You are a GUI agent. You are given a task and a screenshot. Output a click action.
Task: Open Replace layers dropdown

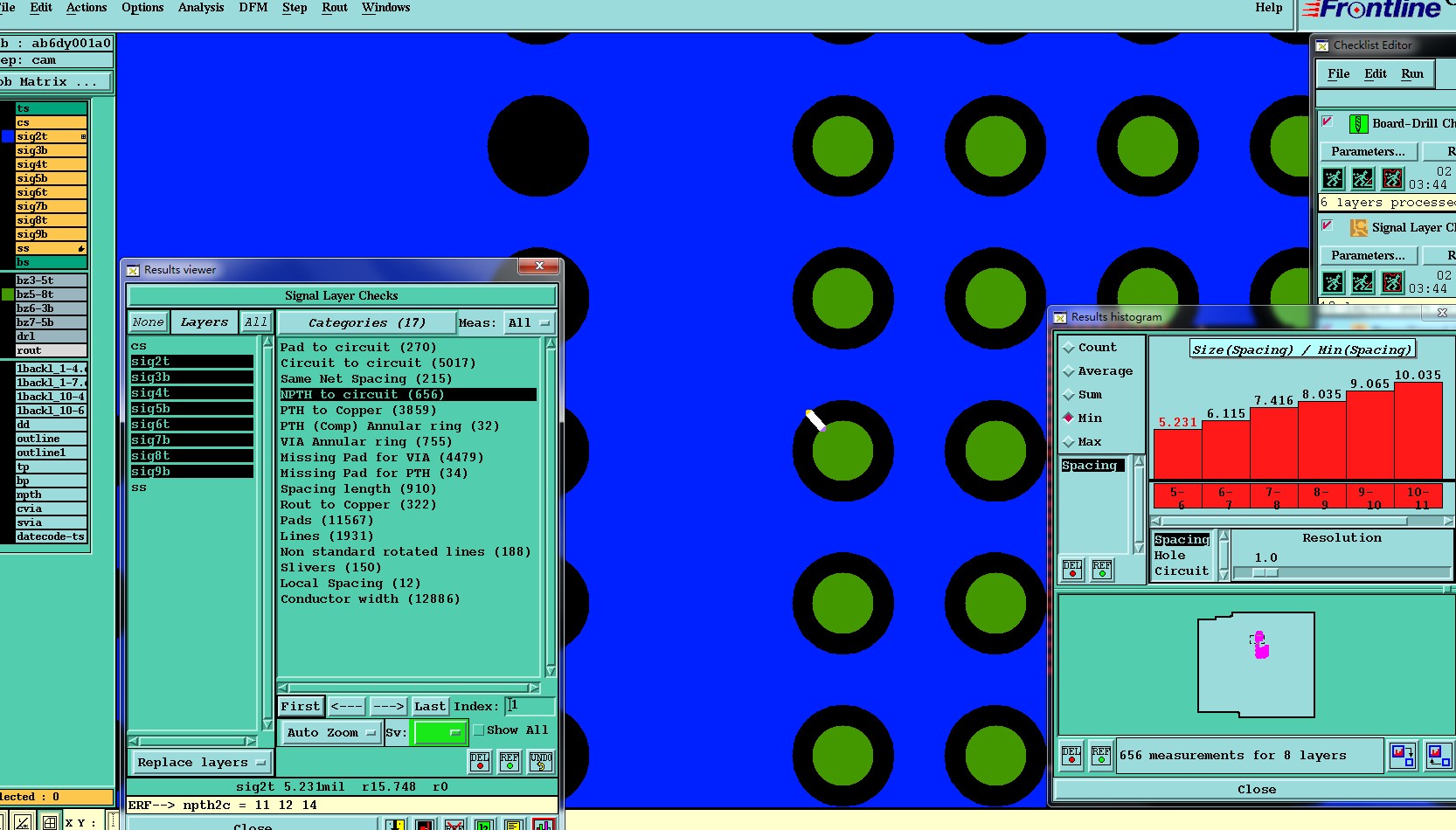[200, 763]
